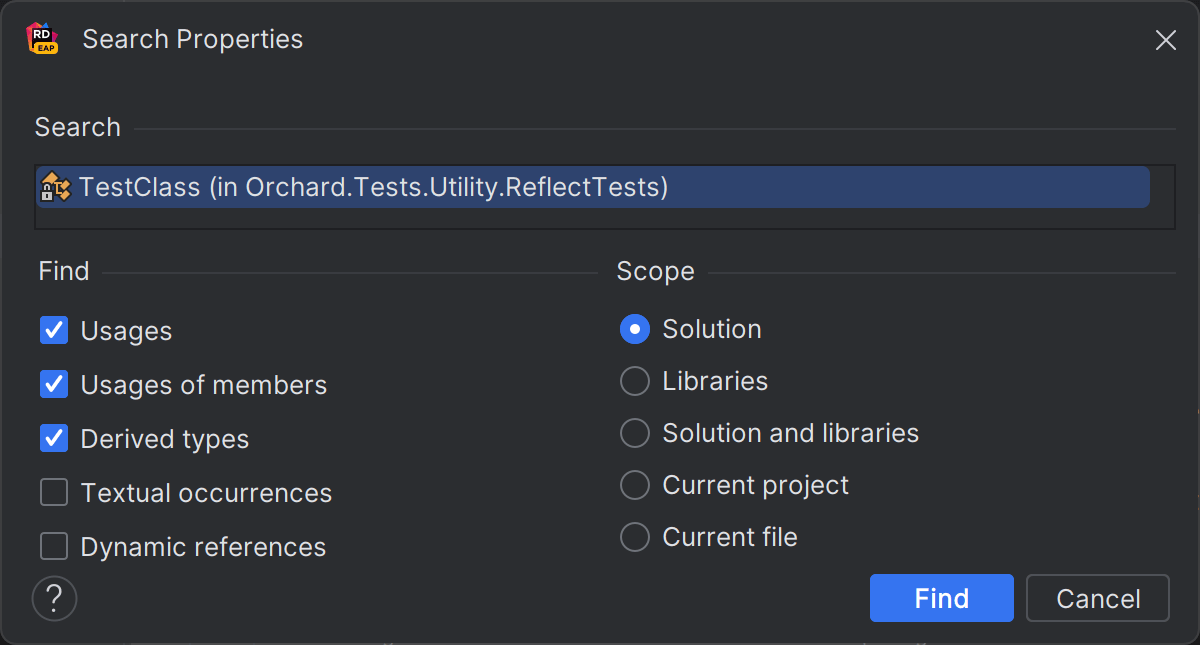Pick the Current file scope option
This screenshot has height=645, width=1200.
pos(635,537)
